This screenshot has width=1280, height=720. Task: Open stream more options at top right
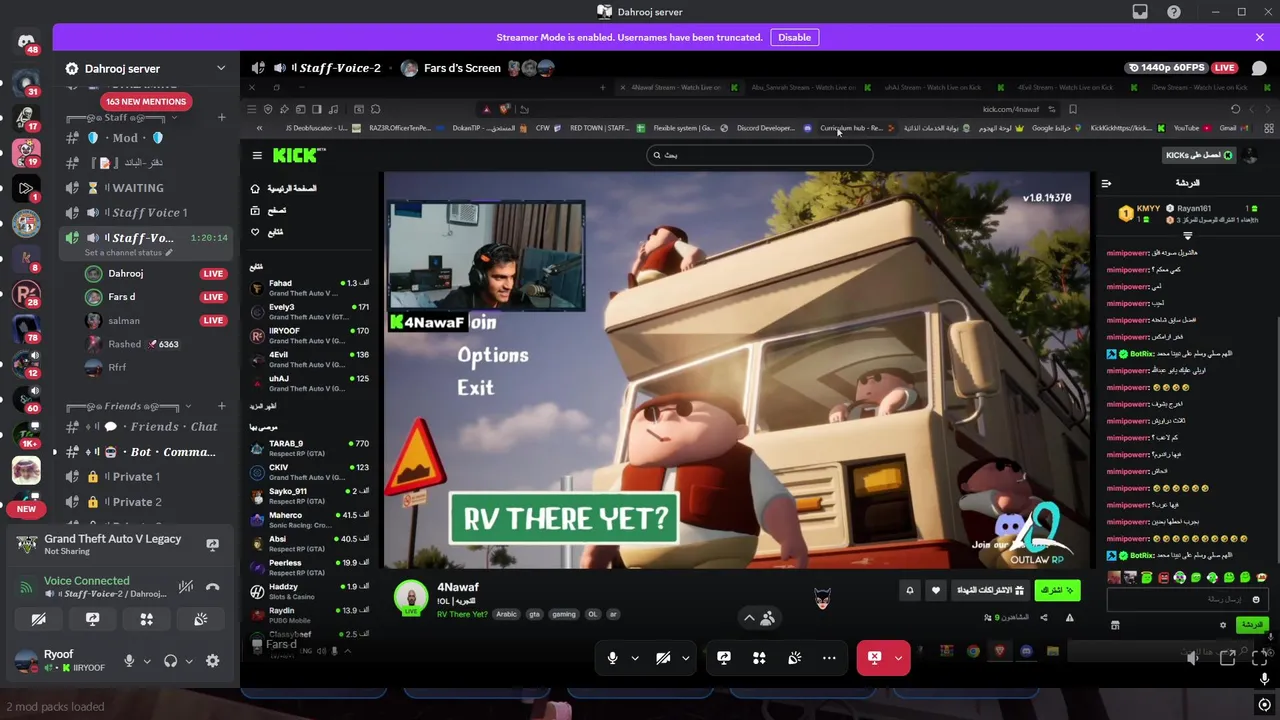[1259, 68]
